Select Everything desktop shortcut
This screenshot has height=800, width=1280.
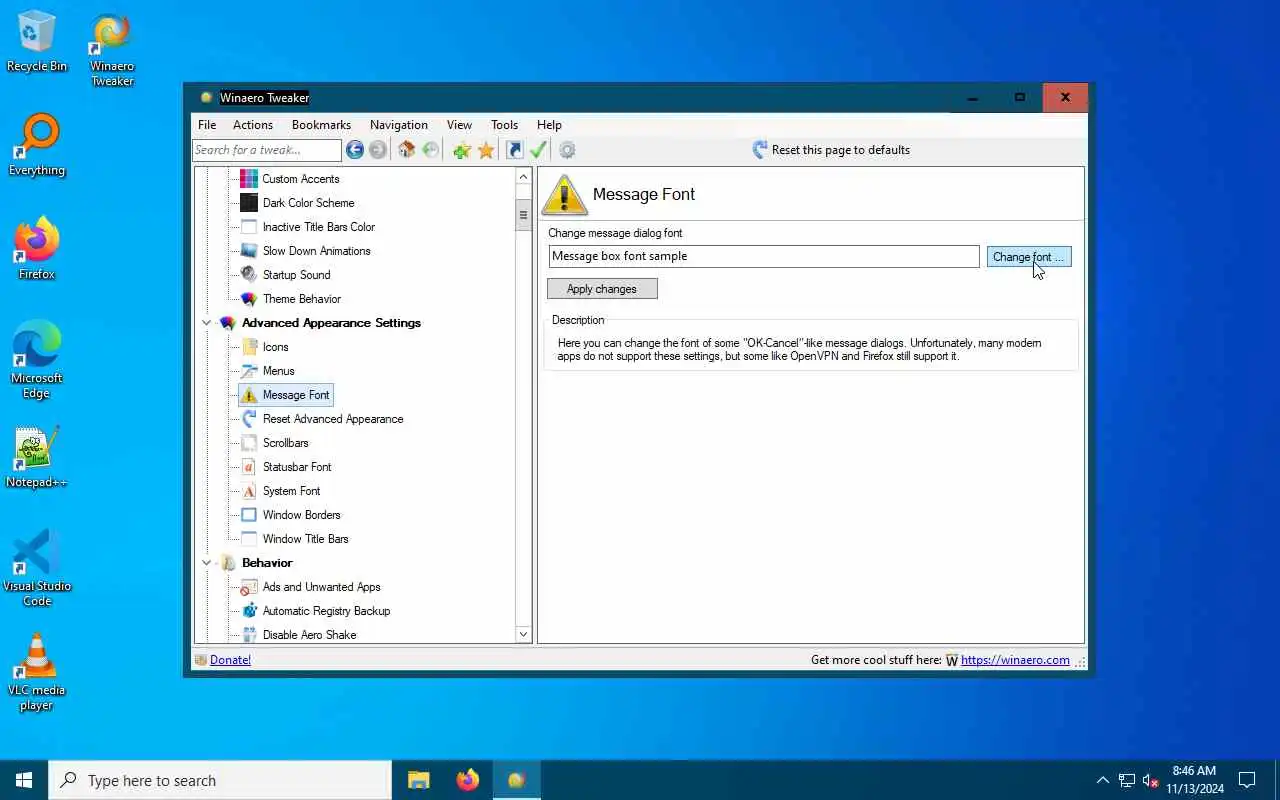(37, 146)
